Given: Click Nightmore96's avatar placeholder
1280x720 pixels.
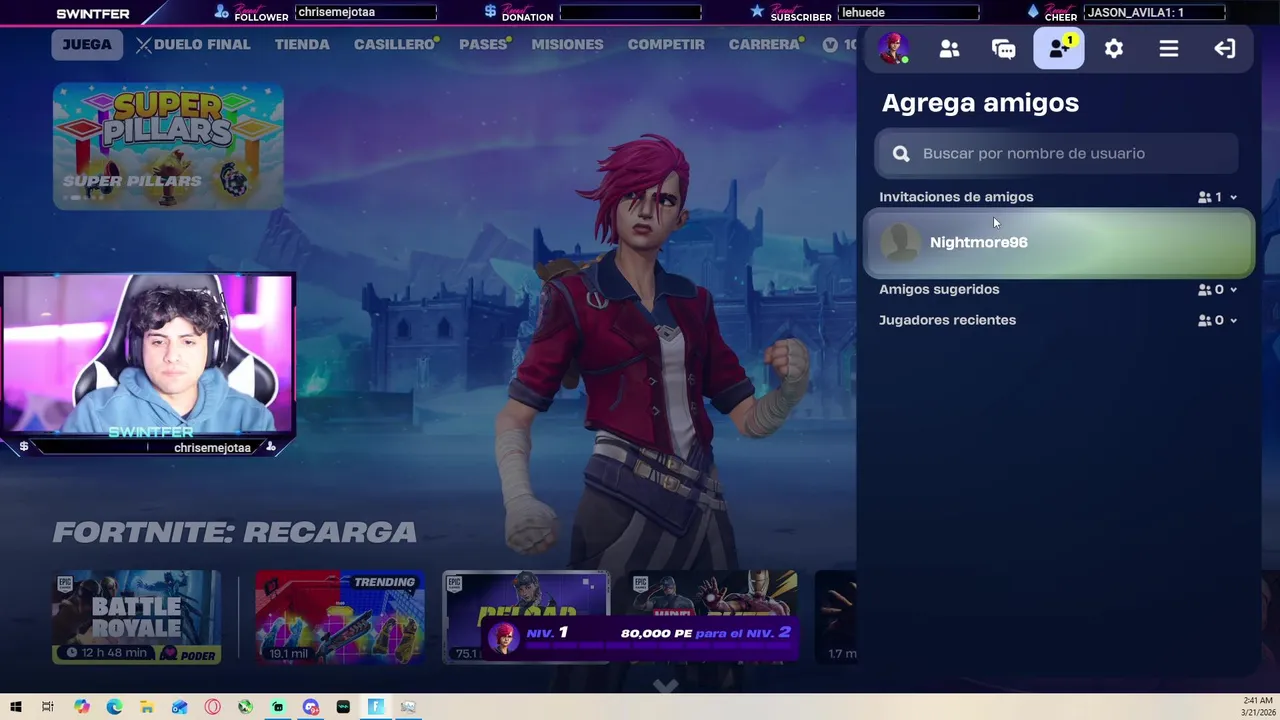Looking at the screenshot, I should 901,243.
